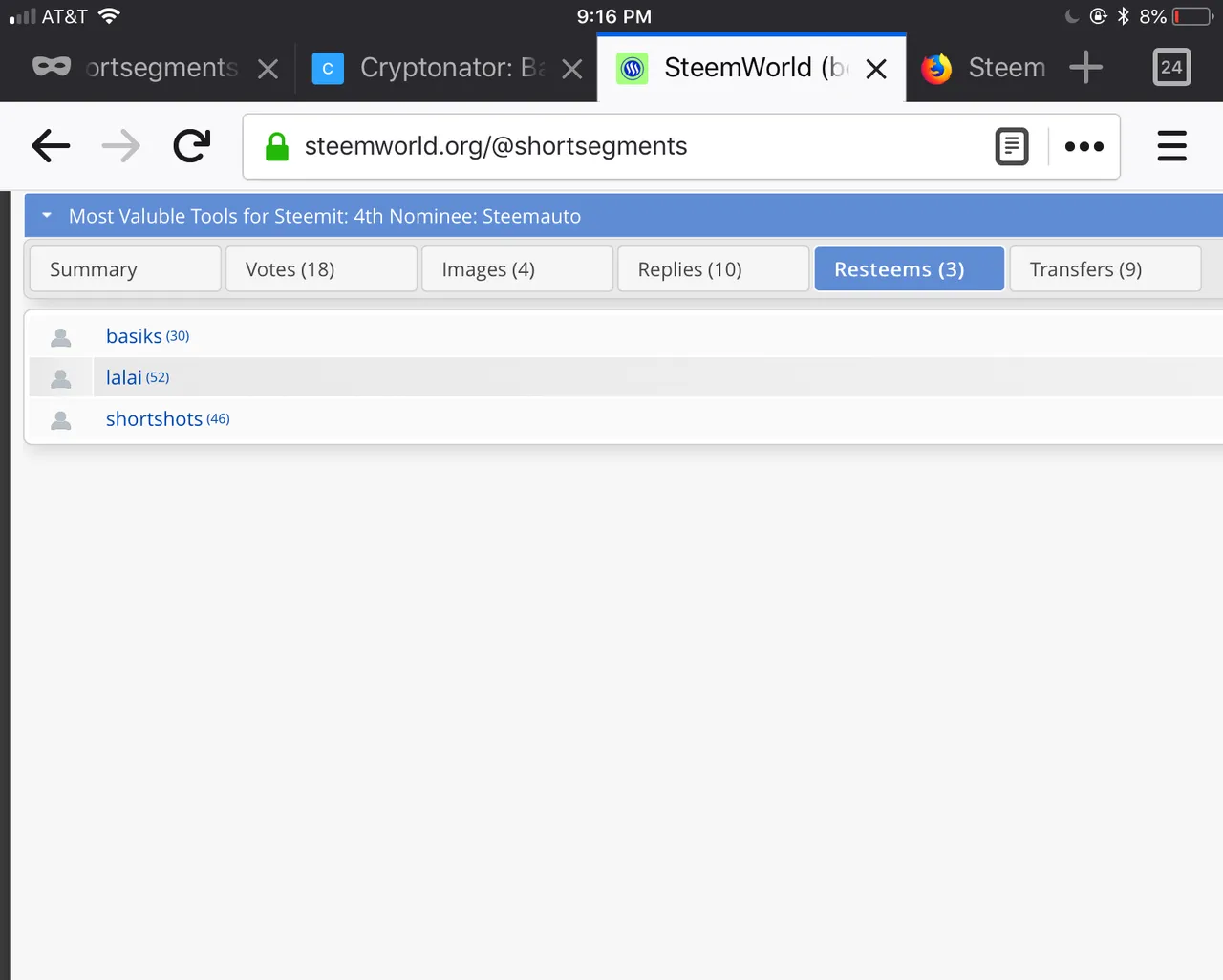Click avatar icon beside basiks
1223x980 pixels.
click(61, 337)
